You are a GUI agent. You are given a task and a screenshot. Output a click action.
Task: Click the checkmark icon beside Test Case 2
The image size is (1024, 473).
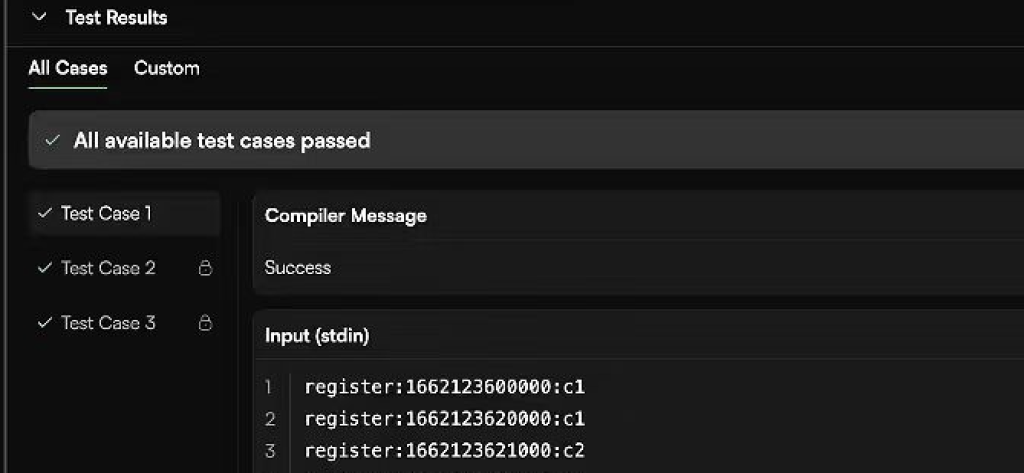coord(44,268)
